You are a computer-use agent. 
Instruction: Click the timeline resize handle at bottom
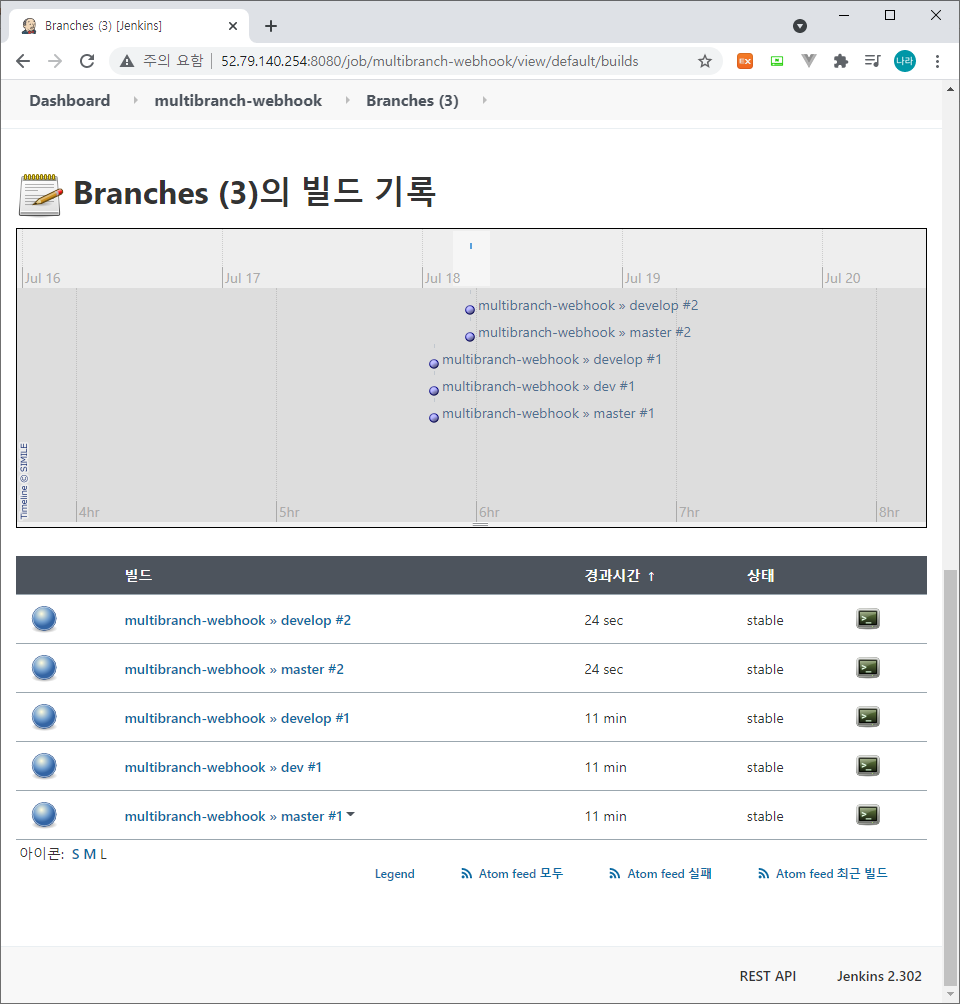480,524
